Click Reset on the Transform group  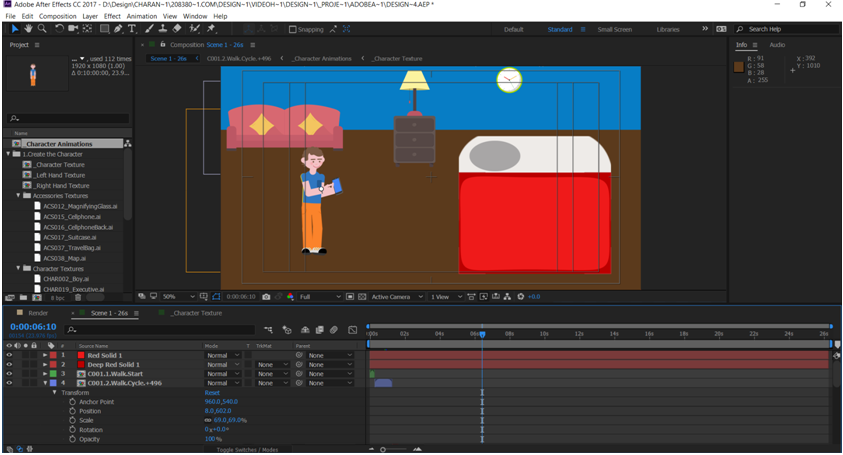click(x=212, y=393)
